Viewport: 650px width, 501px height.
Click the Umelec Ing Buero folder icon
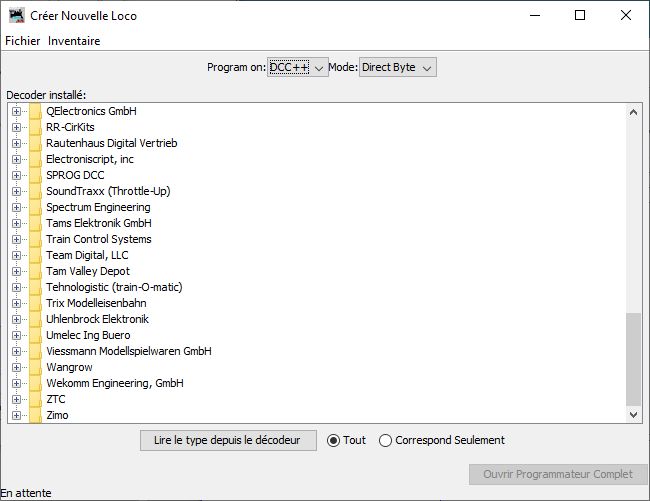pyautogui.click(x=36, y=335)
